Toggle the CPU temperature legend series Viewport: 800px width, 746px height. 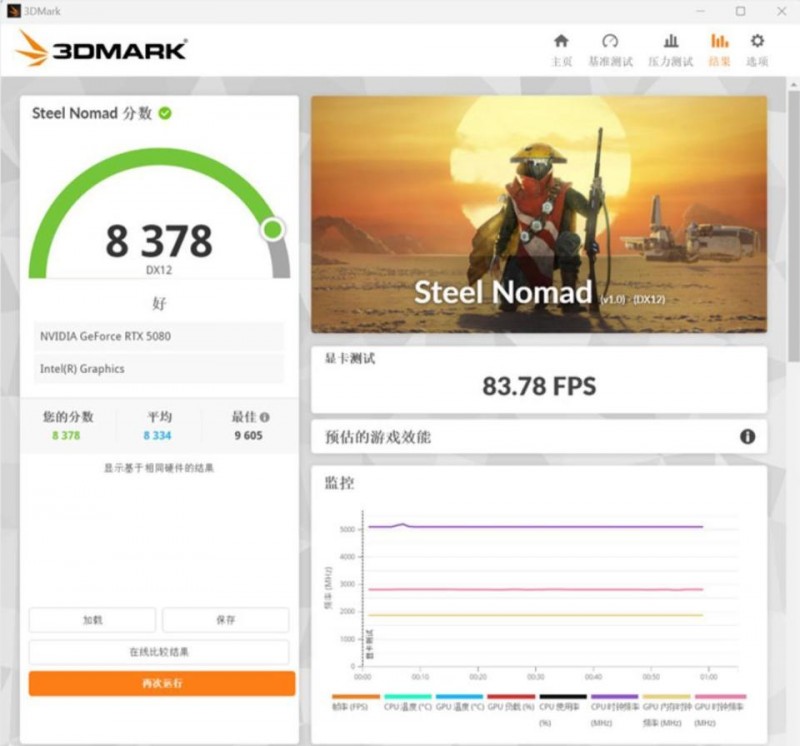(408, 702)
